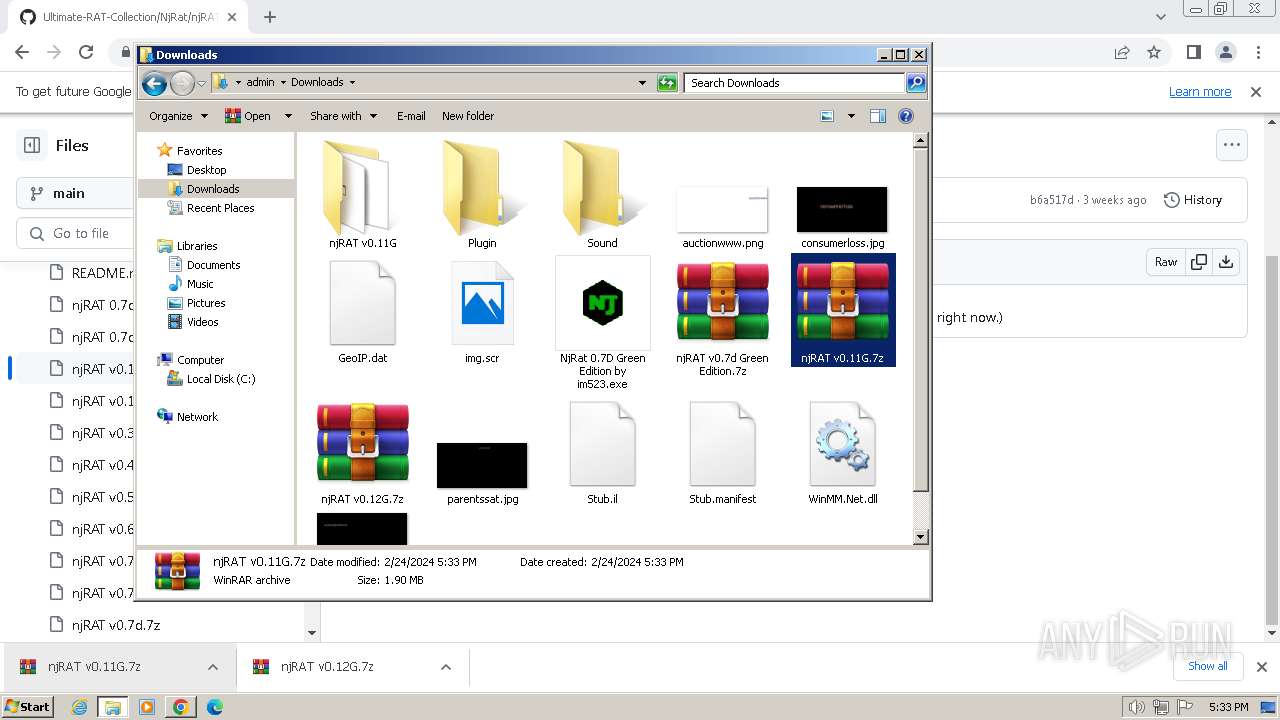Expand address bar history dropdown

[x=642, y=83]
